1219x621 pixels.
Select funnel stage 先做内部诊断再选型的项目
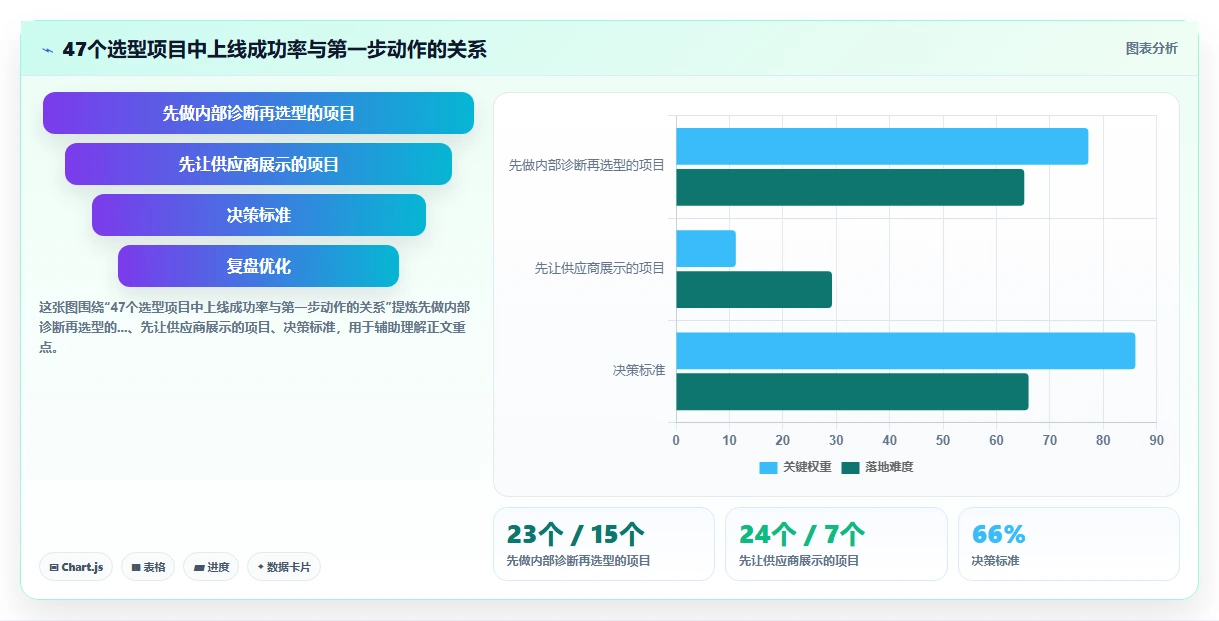click(258, 113)
